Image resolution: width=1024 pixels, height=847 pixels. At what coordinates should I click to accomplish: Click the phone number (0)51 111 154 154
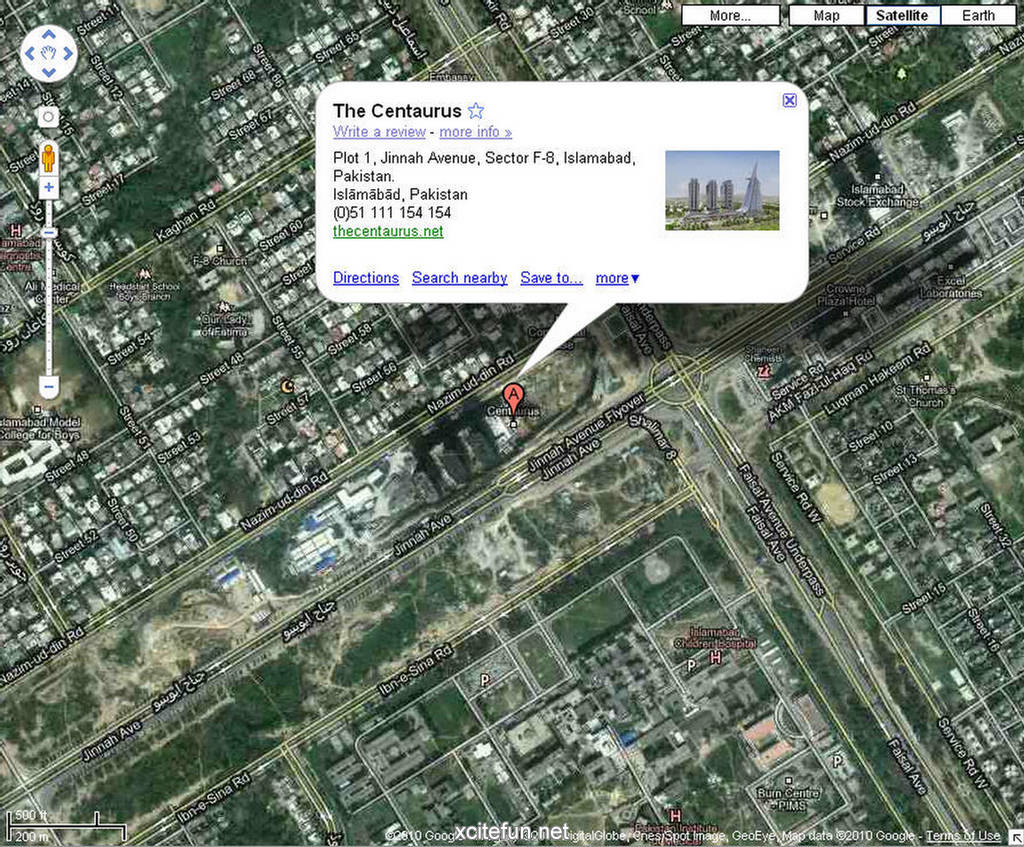392,213
